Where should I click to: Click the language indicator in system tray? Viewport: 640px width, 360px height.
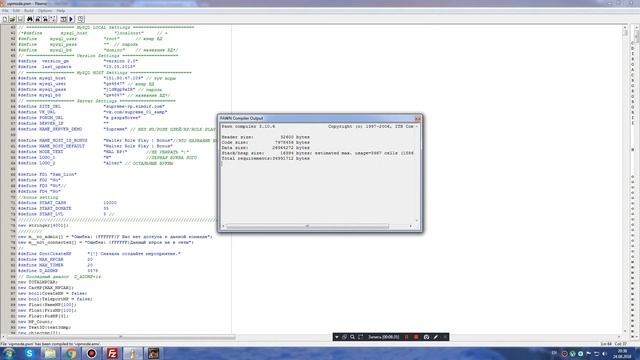(x=554, y=353)
